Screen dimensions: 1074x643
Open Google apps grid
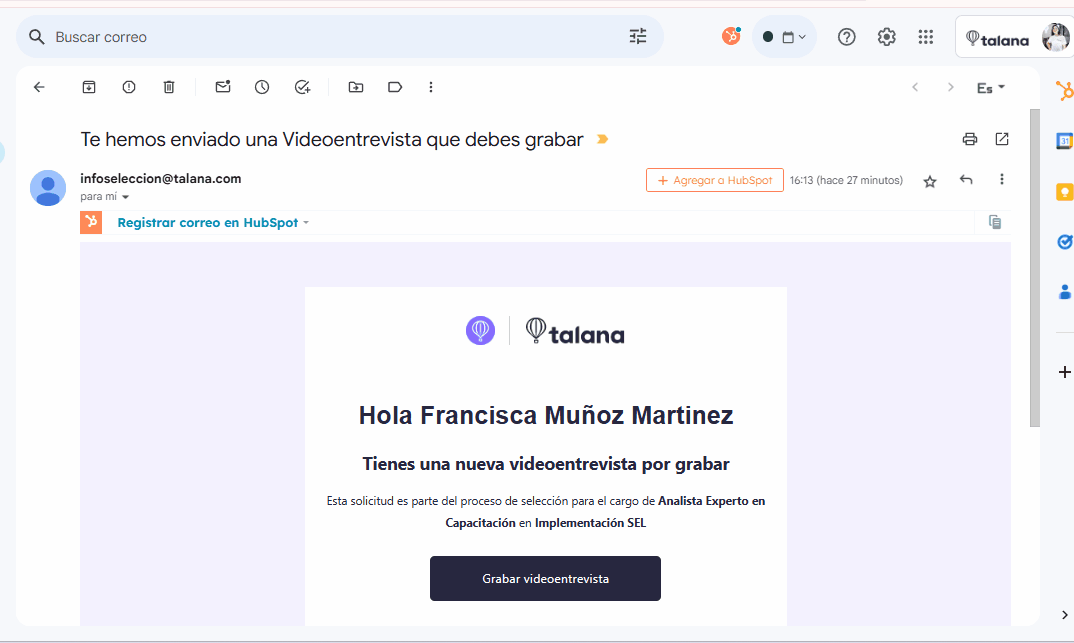coord(925,37)
